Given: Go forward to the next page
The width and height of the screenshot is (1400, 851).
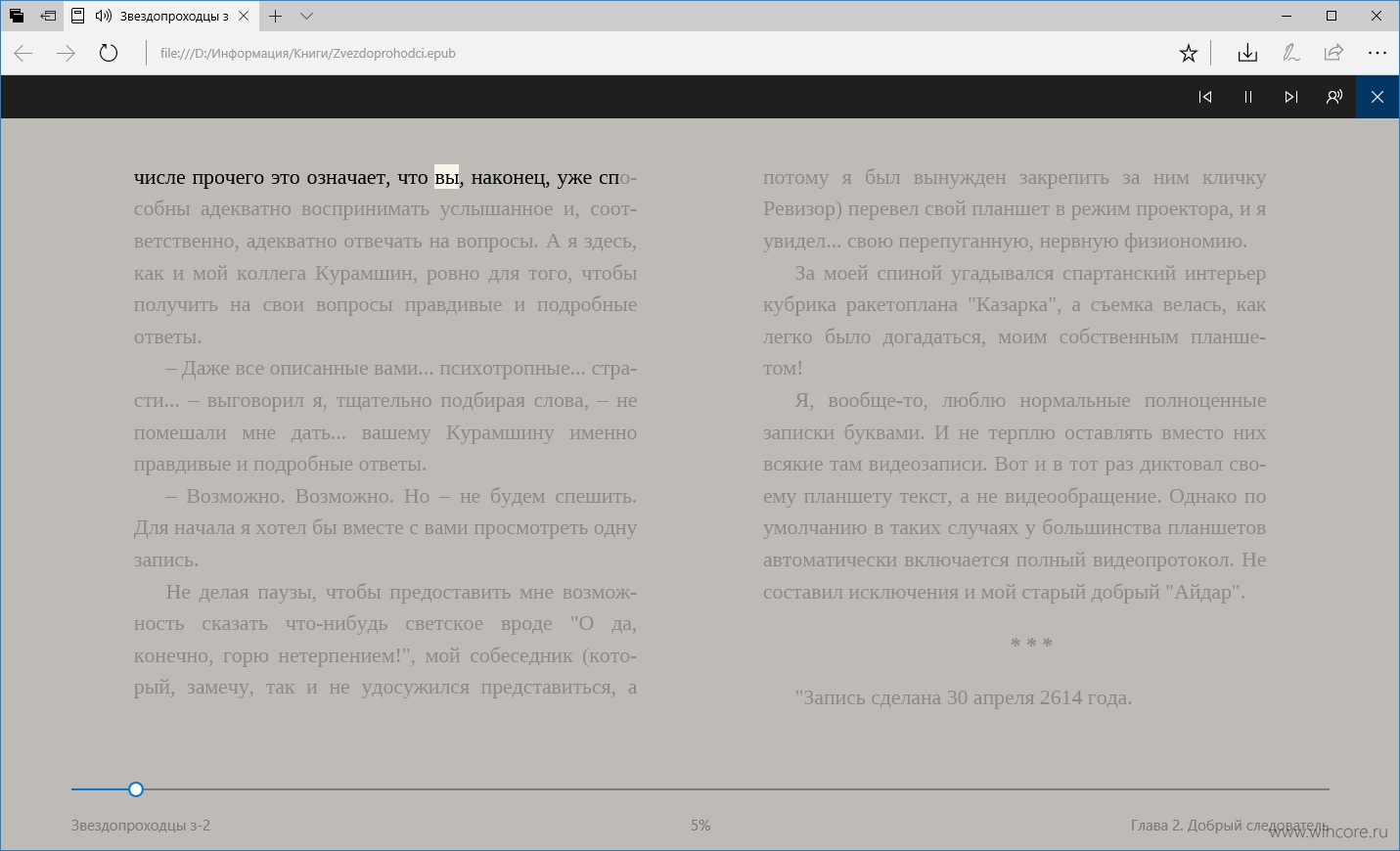Looking at the screenshot, I should 66,53.
